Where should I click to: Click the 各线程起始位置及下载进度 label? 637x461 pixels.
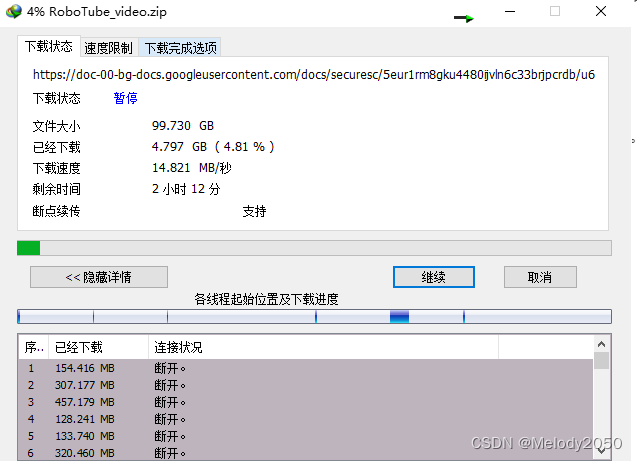pos(266,299)
